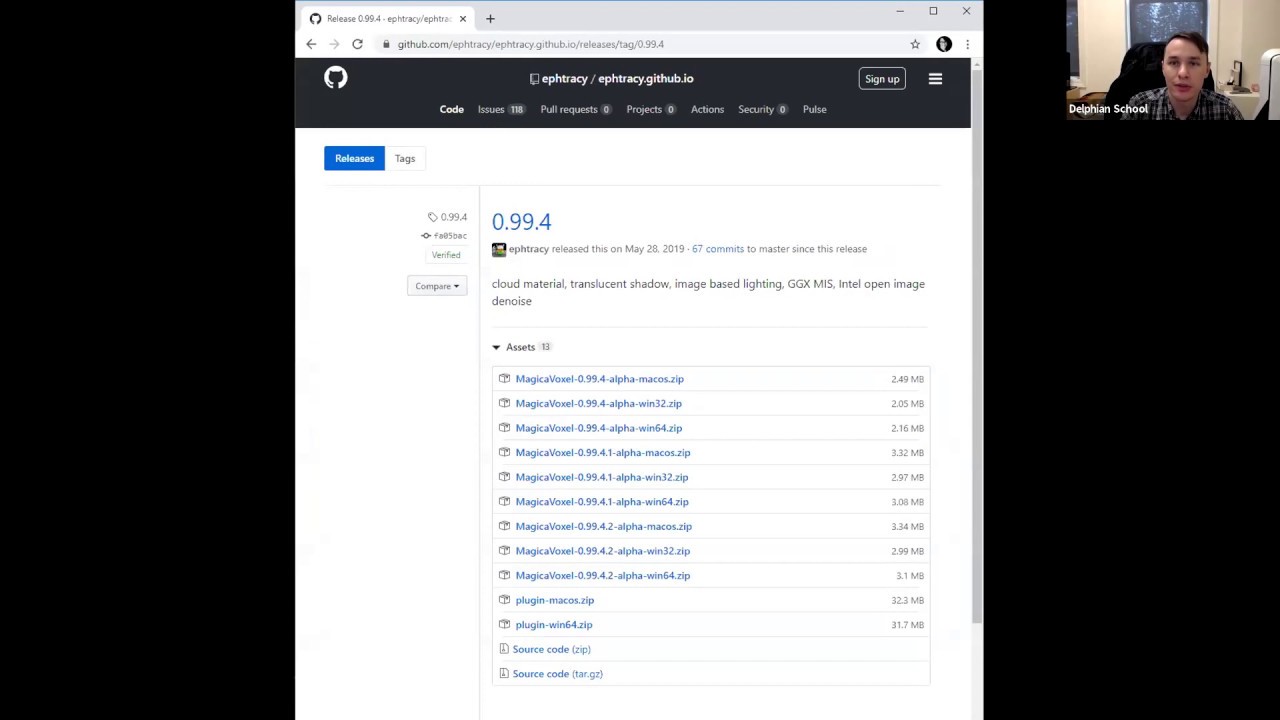Download Source code (tar.gz)
1280x720 pixels.
coord(558,674)
